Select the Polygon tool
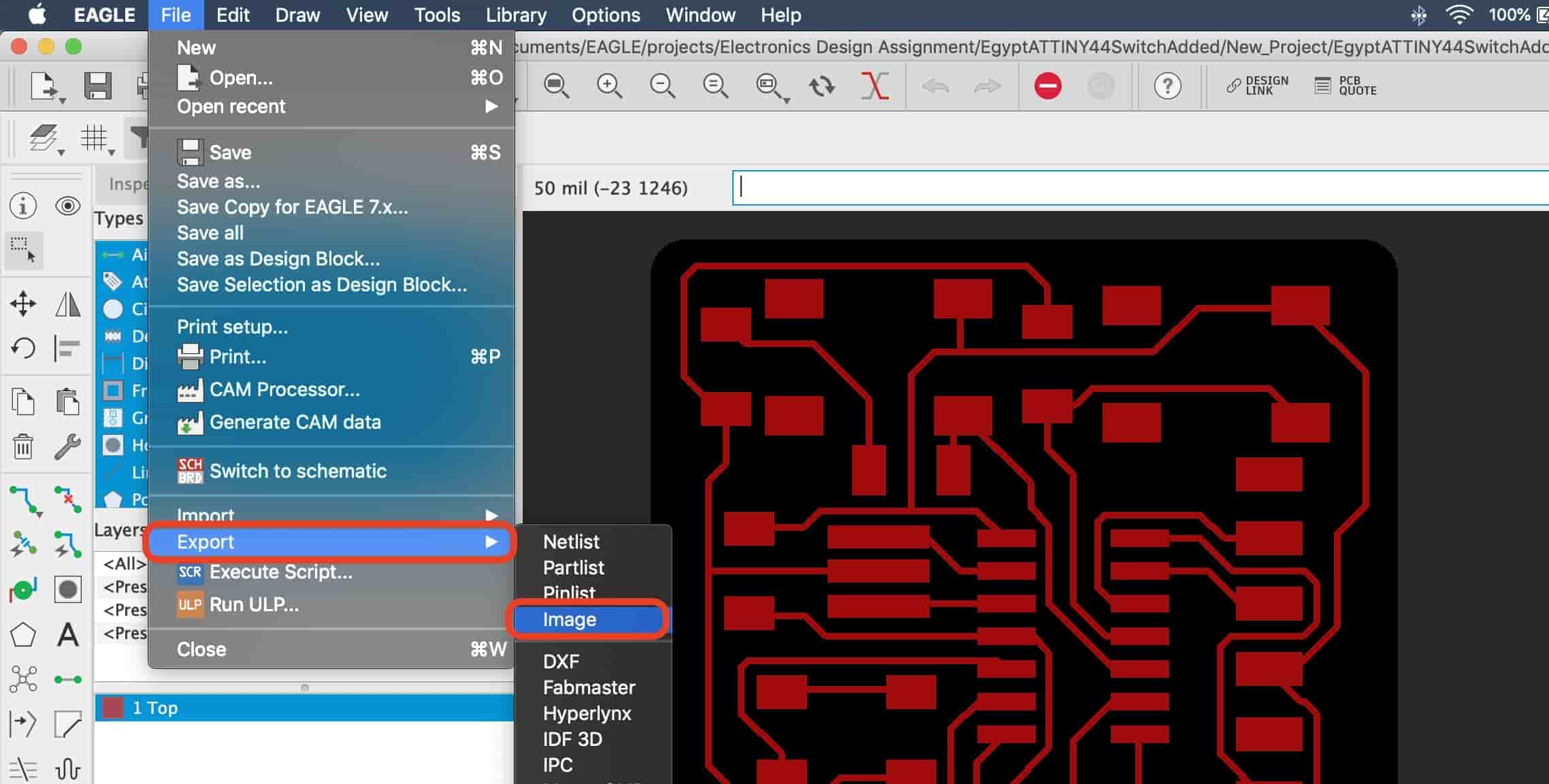The image size is (1549, 784). (x=23, y=635)
